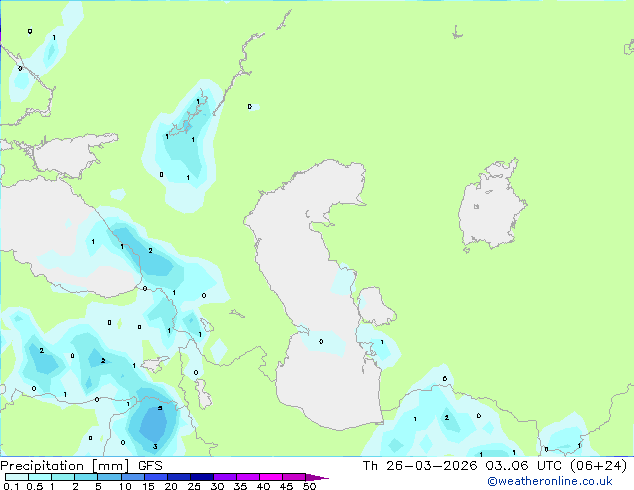Click the legend swatch between 1 and 2
The height and width of the screenshot is (490, 634).
click(63, 477)
